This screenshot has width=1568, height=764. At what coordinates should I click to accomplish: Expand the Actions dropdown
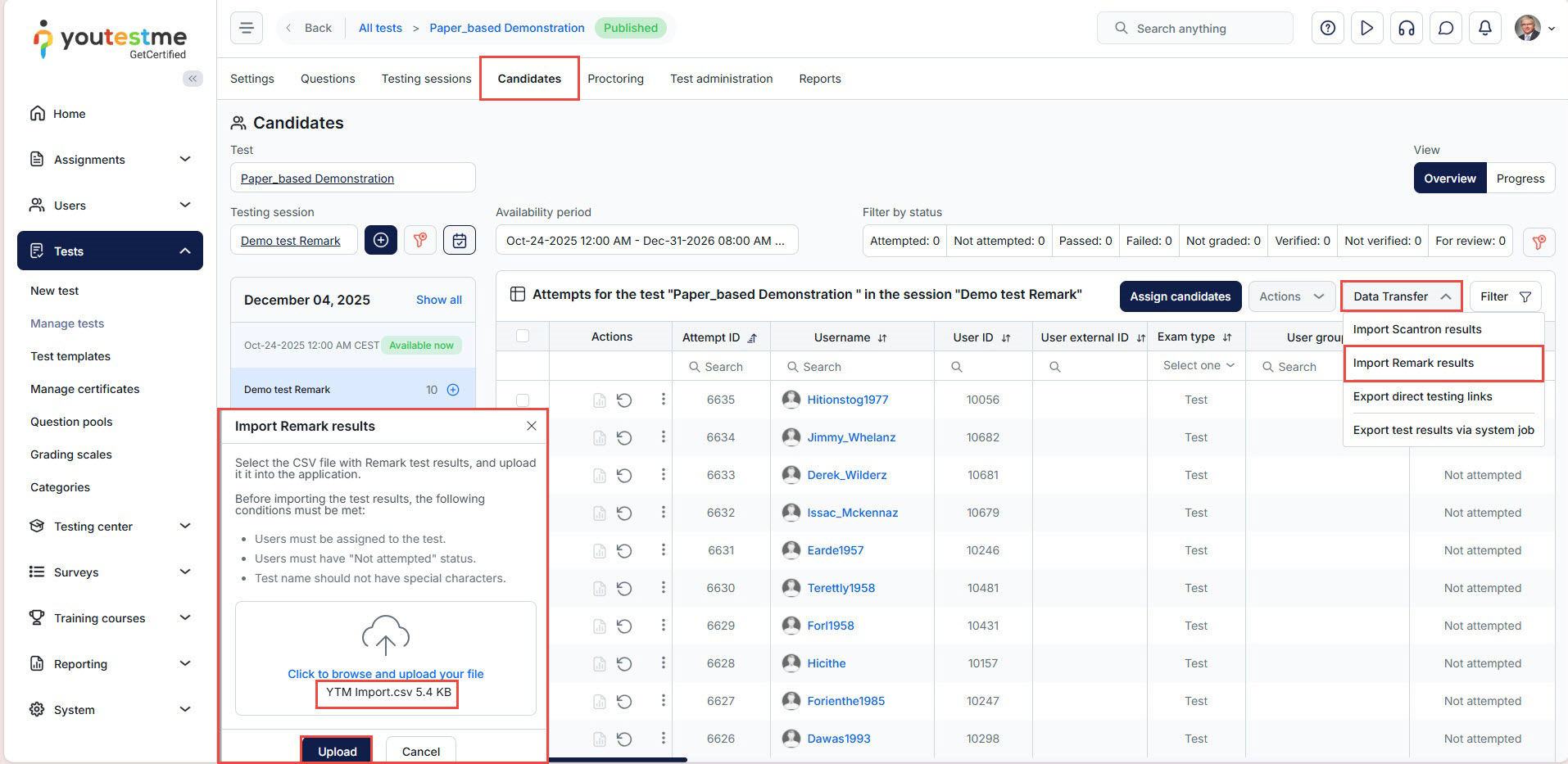pyautogui.click(x=1291, y=296)
